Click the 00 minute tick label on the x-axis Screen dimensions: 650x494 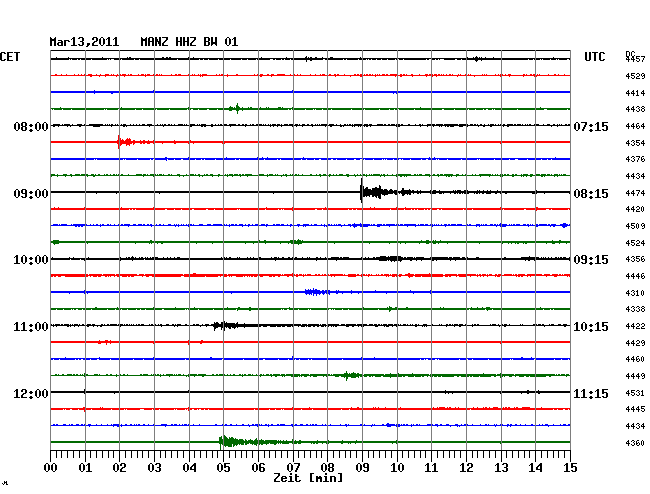(51, 467)
